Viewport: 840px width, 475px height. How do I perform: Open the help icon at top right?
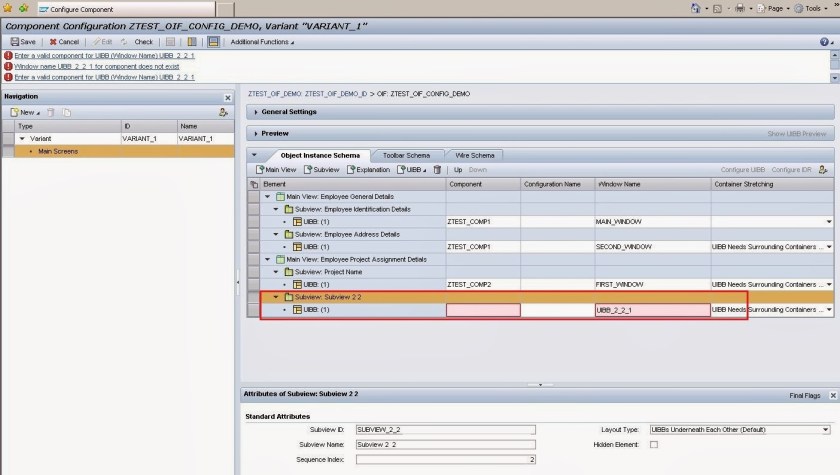tap(825, 42)
